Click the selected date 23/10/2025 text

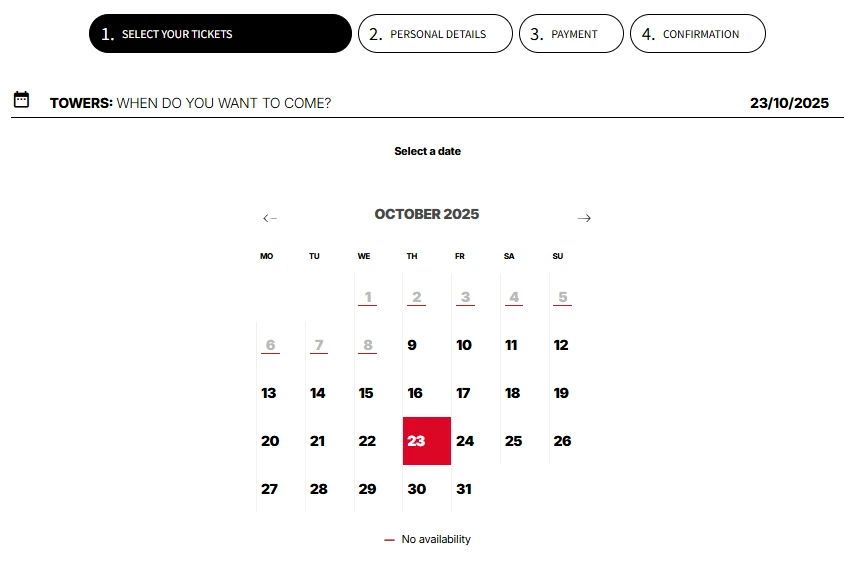tap(789, 103)
